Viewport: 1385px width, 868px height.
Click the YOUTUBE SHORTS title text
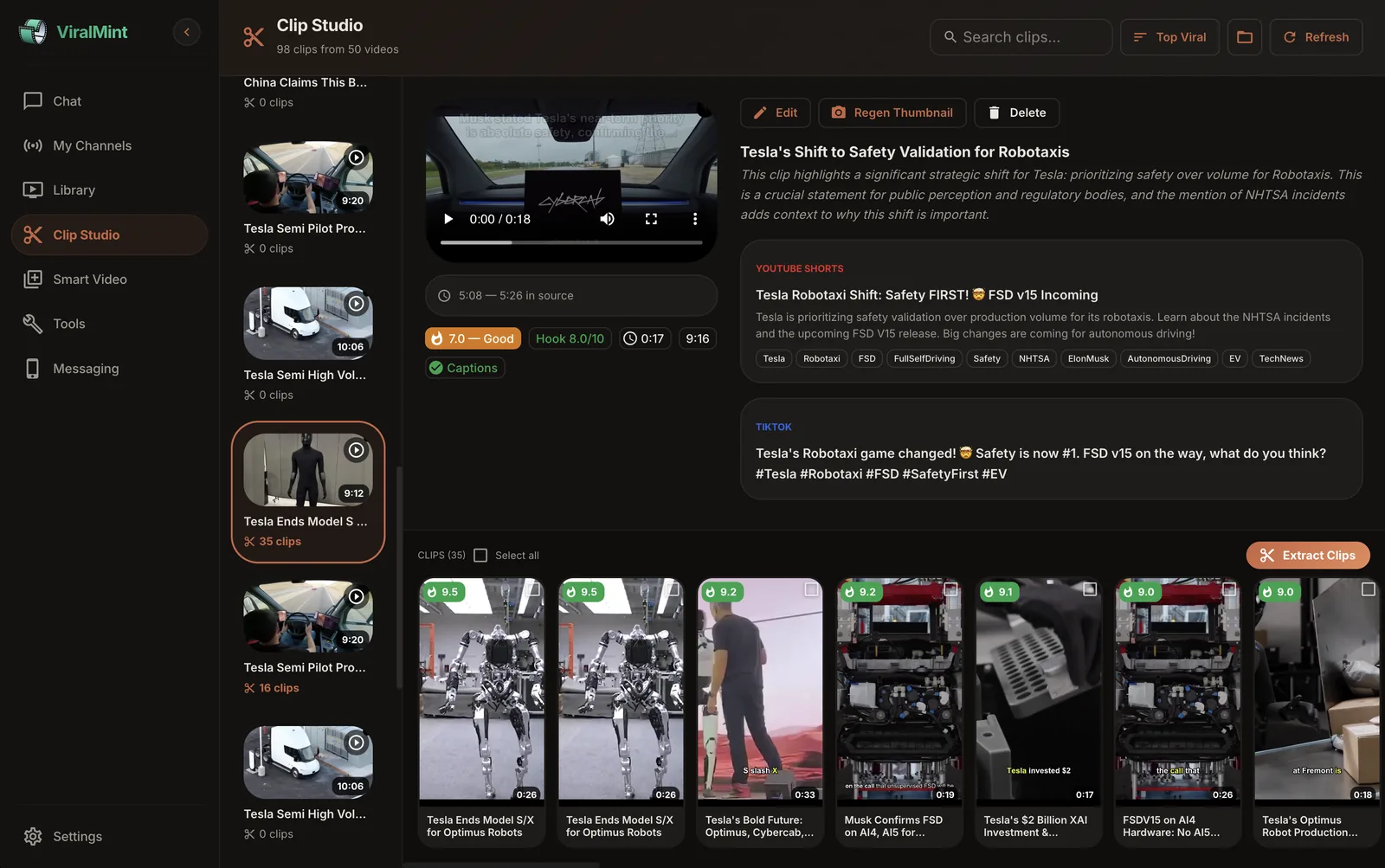pyautogui.click(x=926, y=295)
